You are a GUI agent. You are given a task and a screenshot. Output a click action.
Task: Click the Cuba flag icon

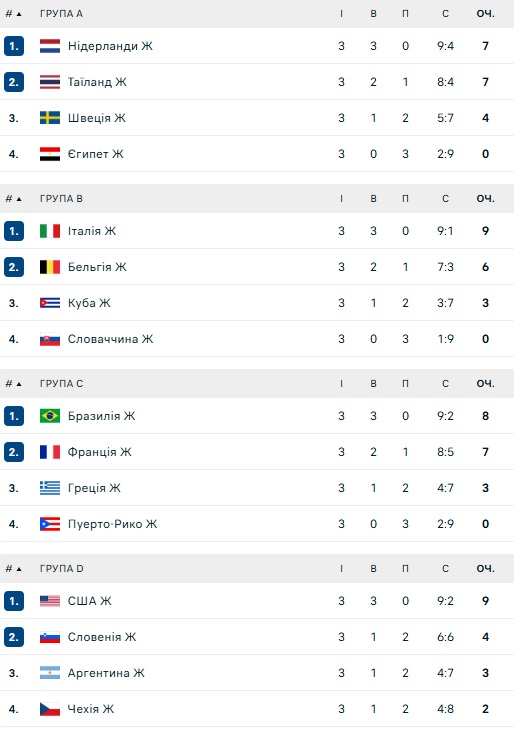pyautogui.click(x=50, y=303)
